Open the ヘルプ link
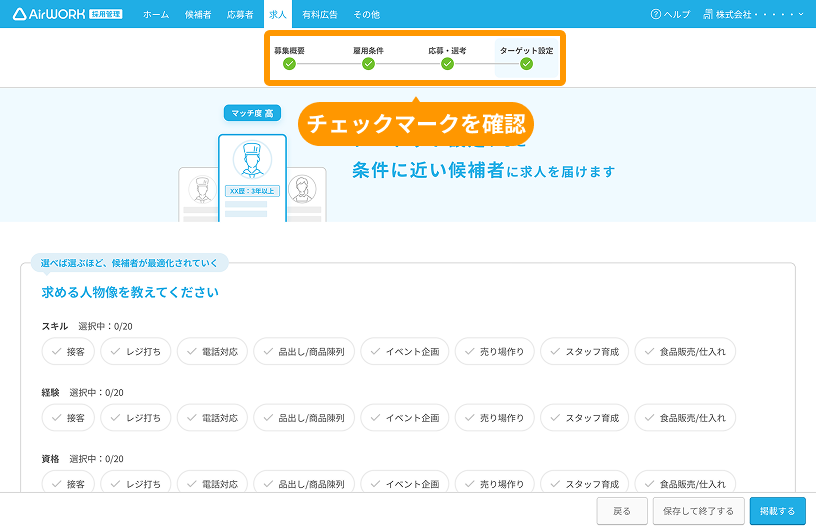Viewport: 816px width, 531px height. (x=670, y=14)
